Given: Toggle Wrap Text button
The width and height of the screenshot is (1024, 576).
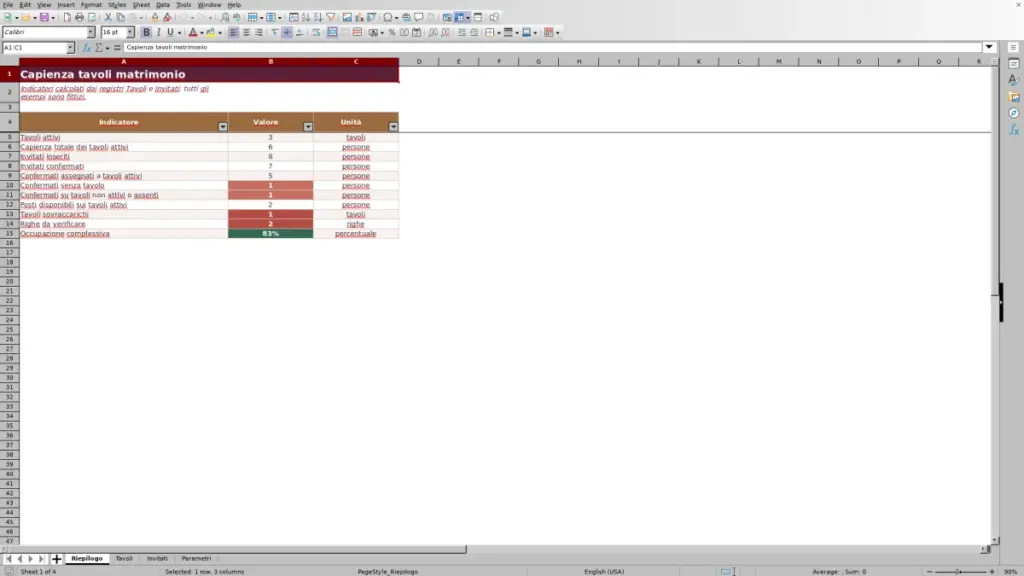Looking at the screenshot, I should (x=316, y=33).
